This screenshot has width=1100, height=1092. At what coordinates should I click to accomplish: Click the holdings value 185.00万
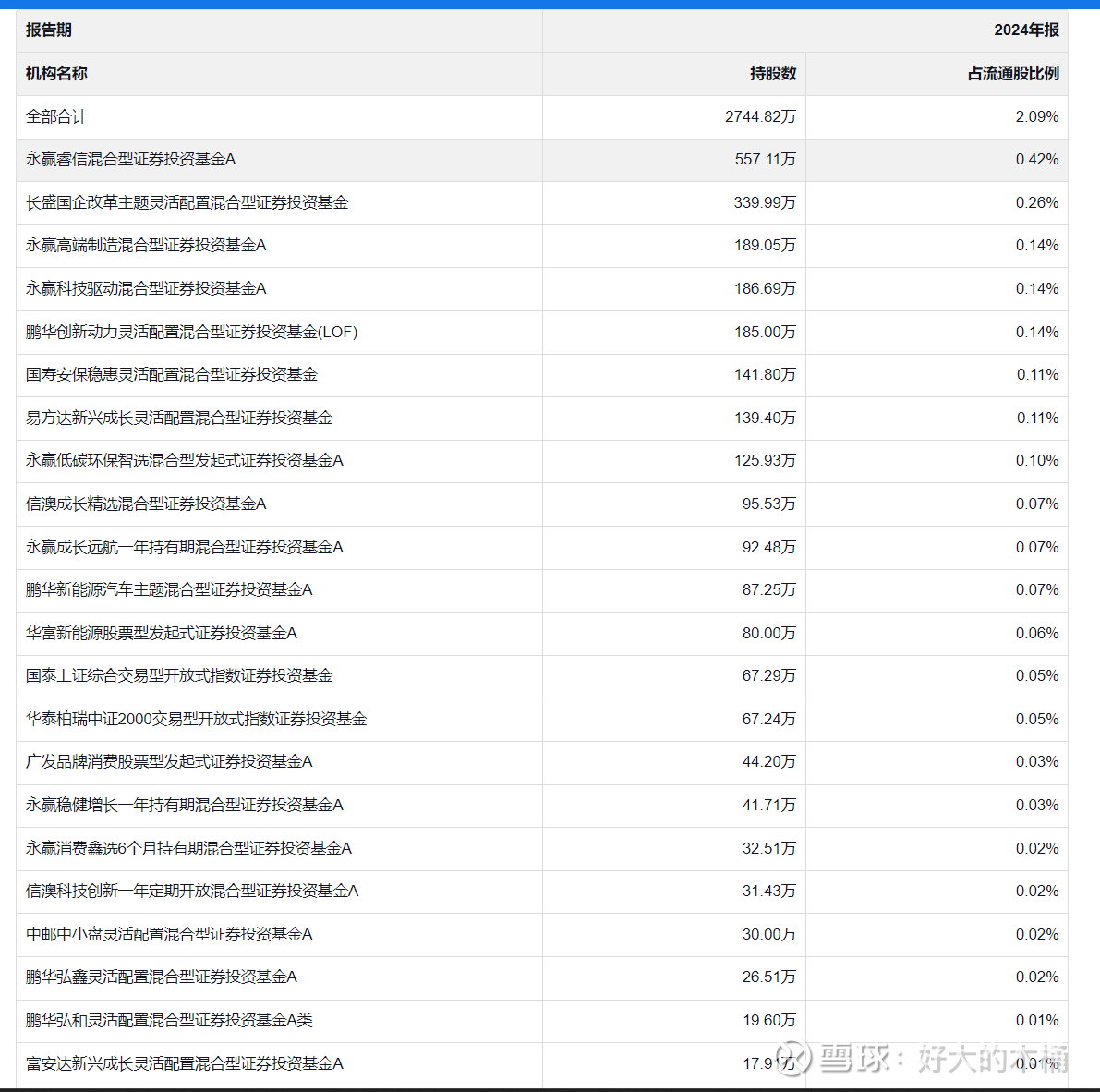point(766,333)
